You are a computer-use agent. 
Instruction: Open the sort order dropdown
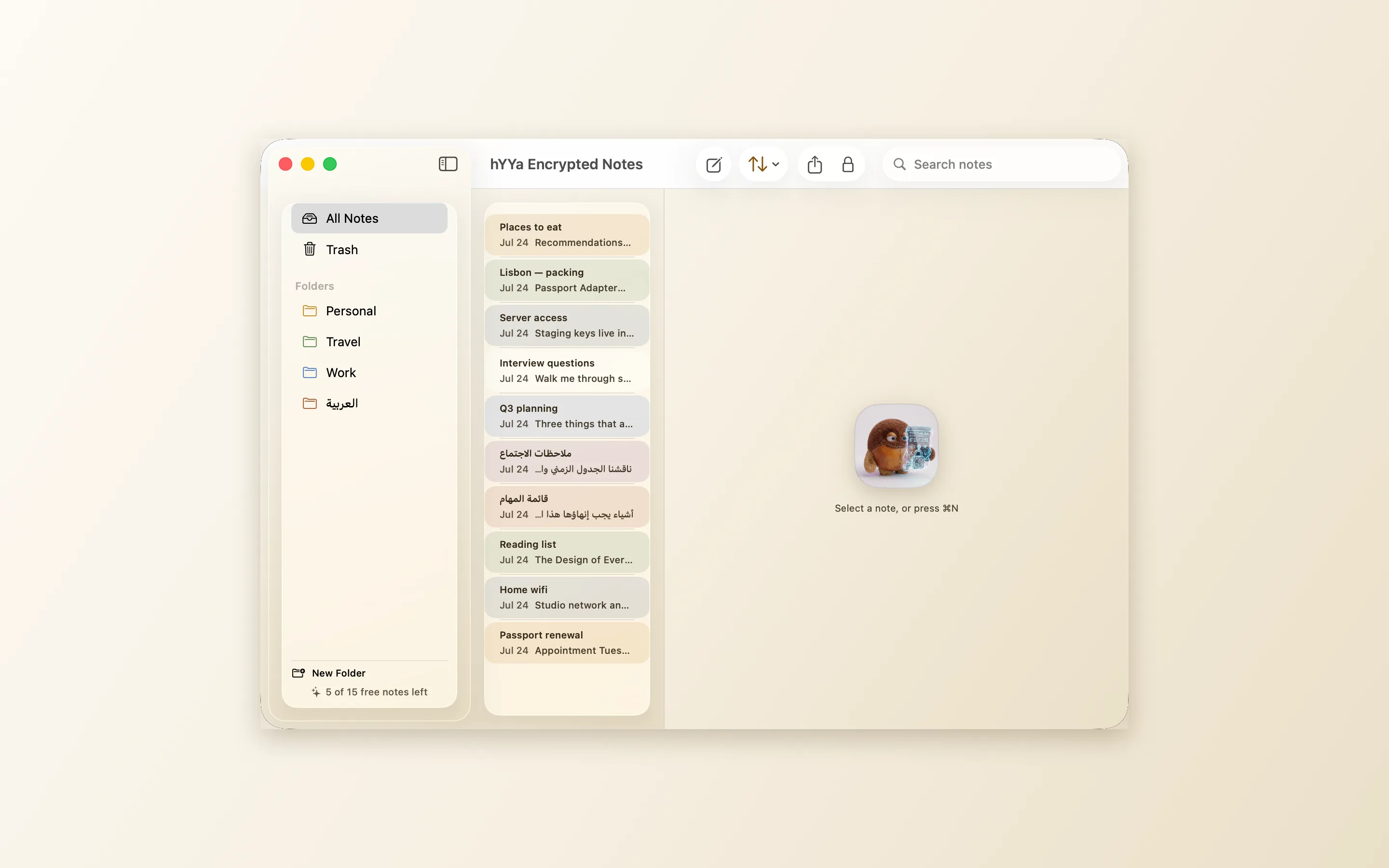point(763,164)
